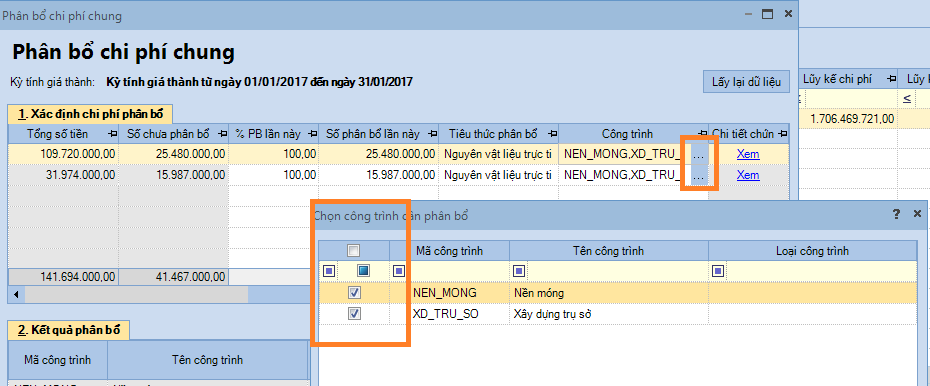This screenshot has width=930, height=386.
Task: Uncheck the NEN_MONG project checkbox
Action: pos(355,292)
